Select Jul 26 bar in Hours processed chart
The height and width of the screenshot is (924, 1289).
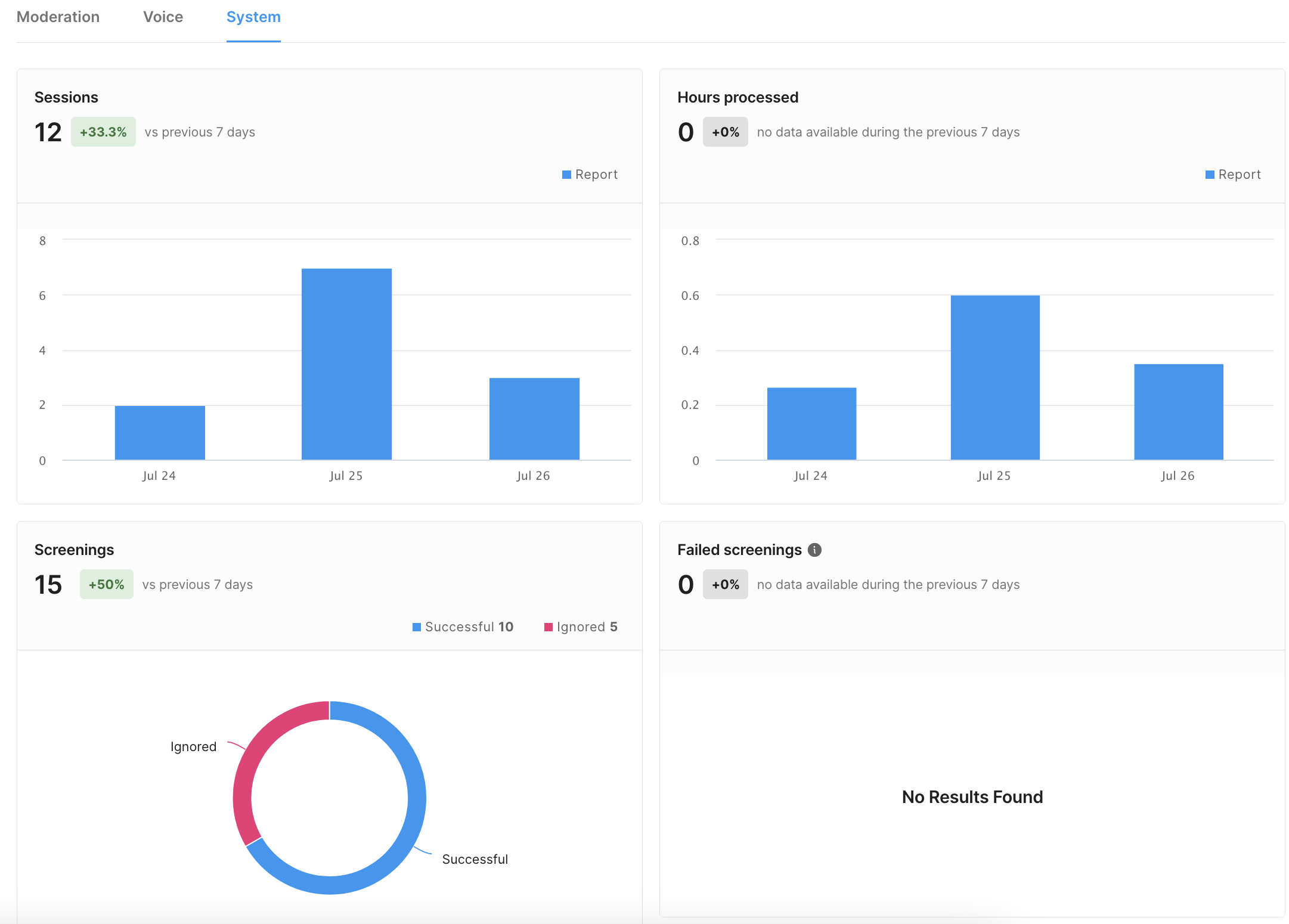pos(1178,411)
